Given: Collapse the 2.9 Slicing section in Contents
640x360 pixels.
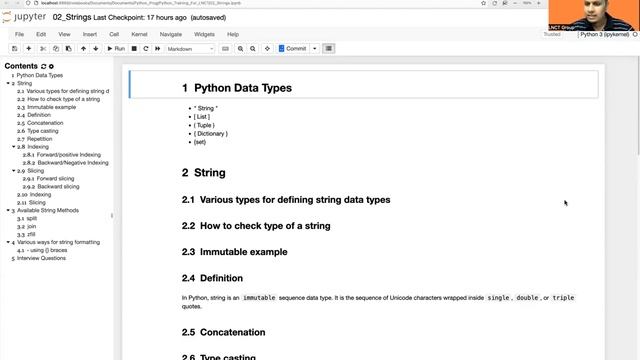Looking at the screenshot, I should click(x=13, y=171).
